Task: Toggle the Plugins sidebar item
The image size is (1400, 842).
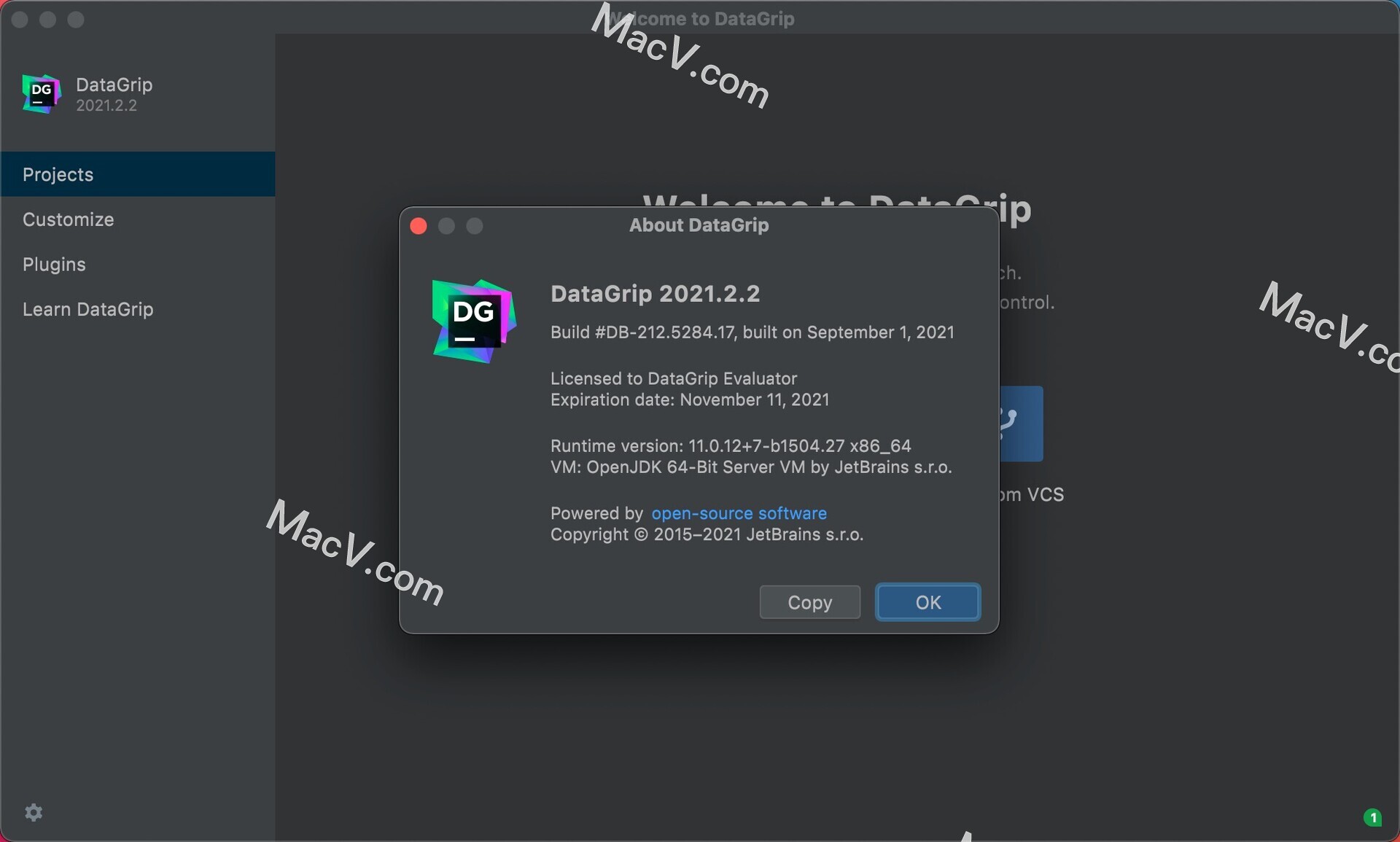Action: pyautogui.click(x=54, y=263)
